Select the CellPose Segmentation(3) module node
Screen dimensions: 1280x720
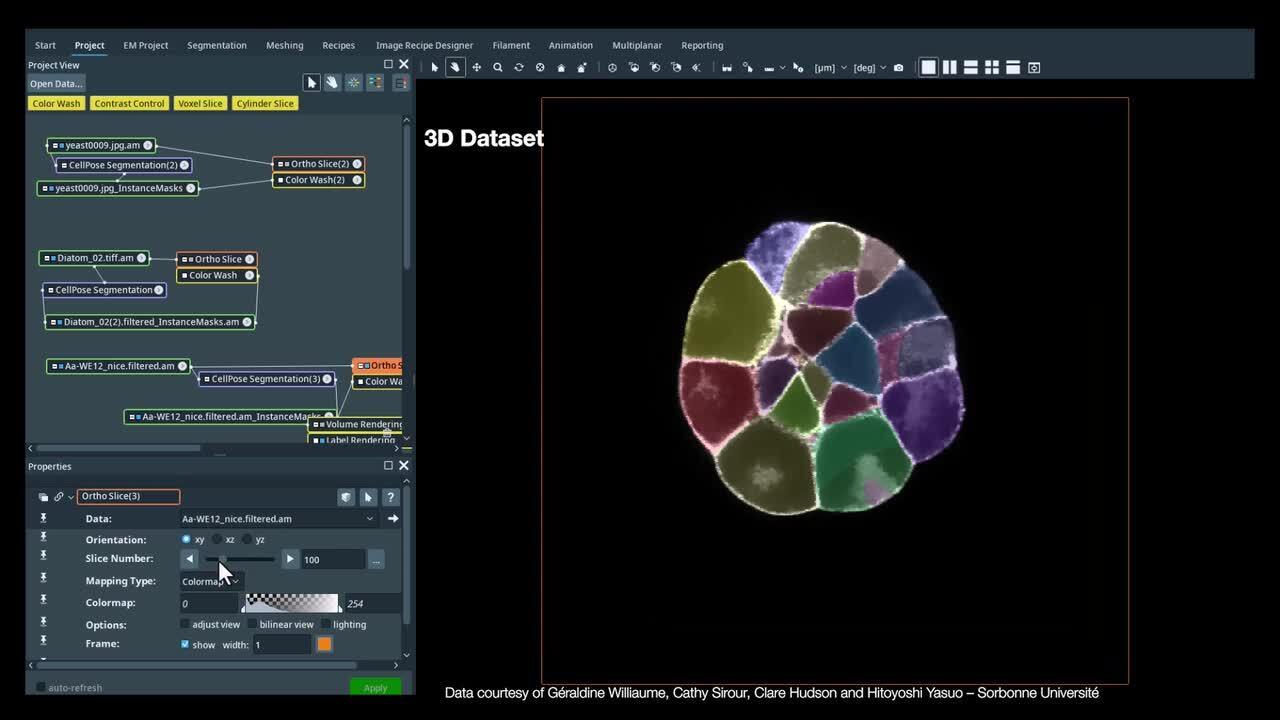click(x=265, y=379)
